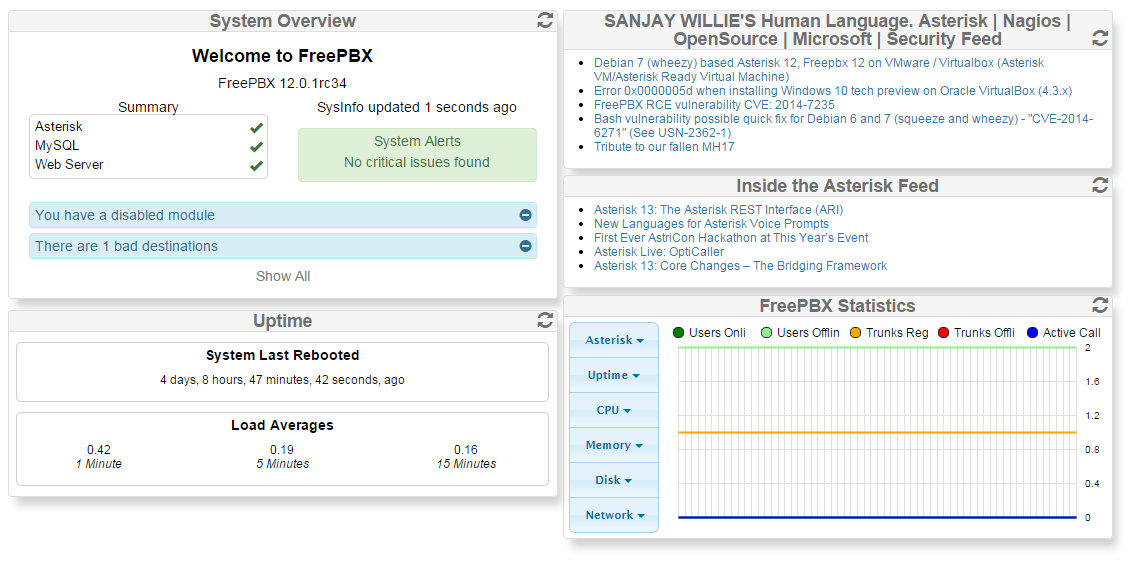Image resolution: width=1132 pixels, height=585 pixels.
Task: Click the Asterisk status checkmark
Action: tap(256, 128)
